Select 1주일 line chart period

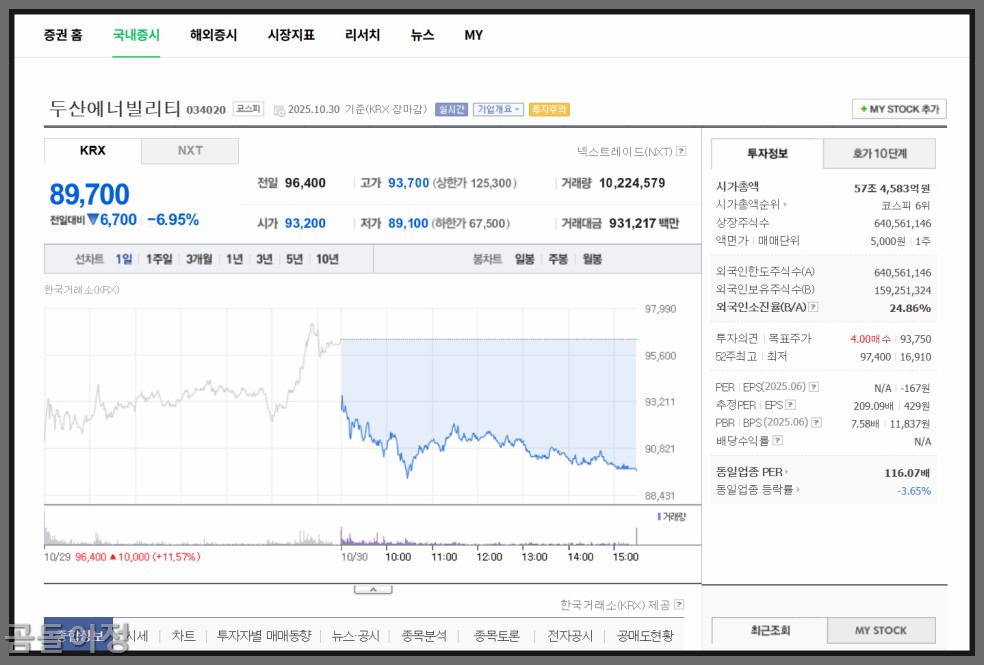159,259
